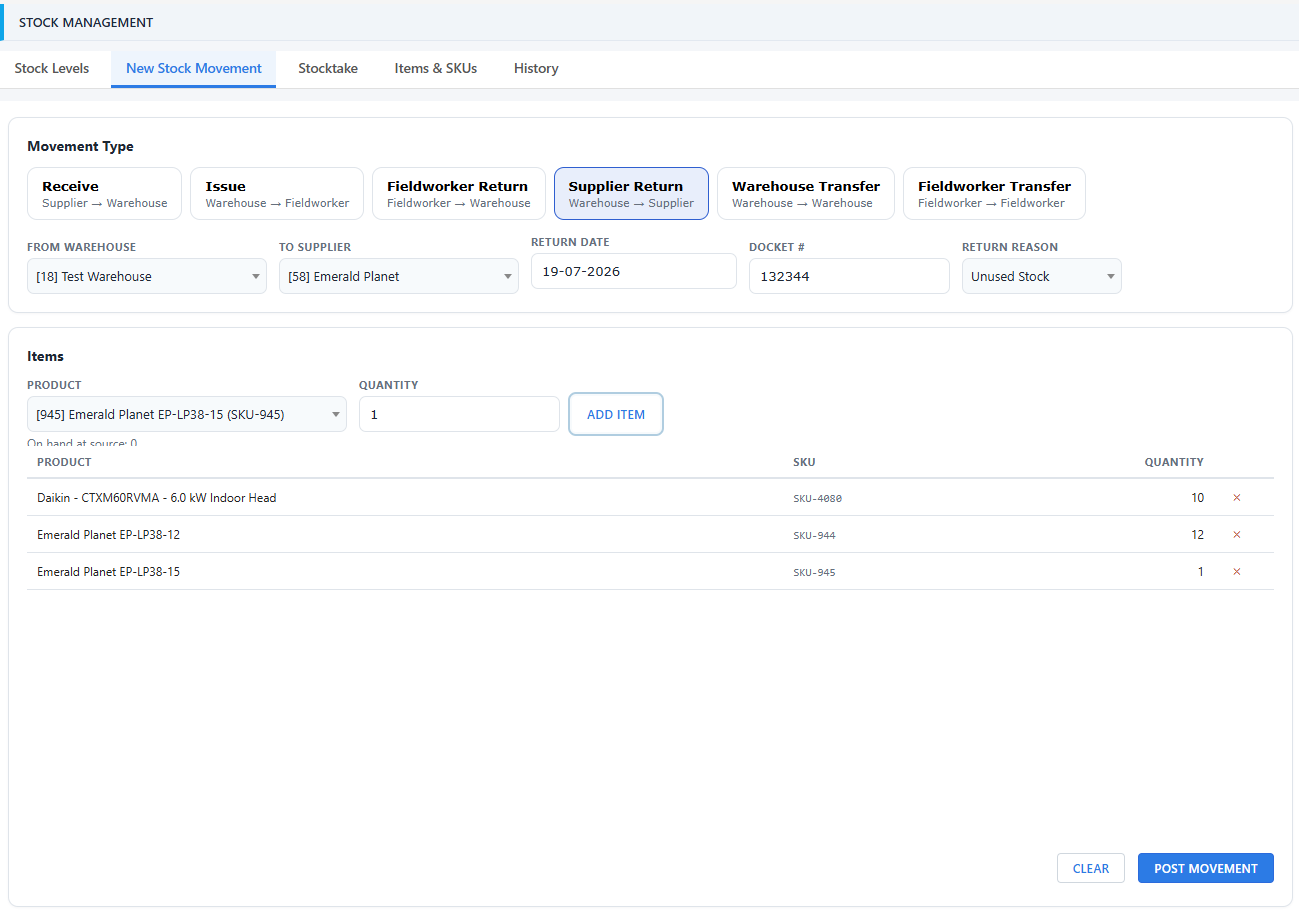1299x924 pixels.
Task: Open the Items & SKUs tab
Action: point(436,69)
